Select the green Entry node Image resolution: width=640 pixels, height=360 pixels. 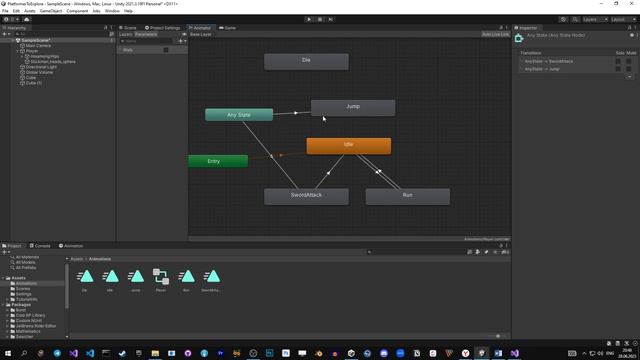click(218, 161)
